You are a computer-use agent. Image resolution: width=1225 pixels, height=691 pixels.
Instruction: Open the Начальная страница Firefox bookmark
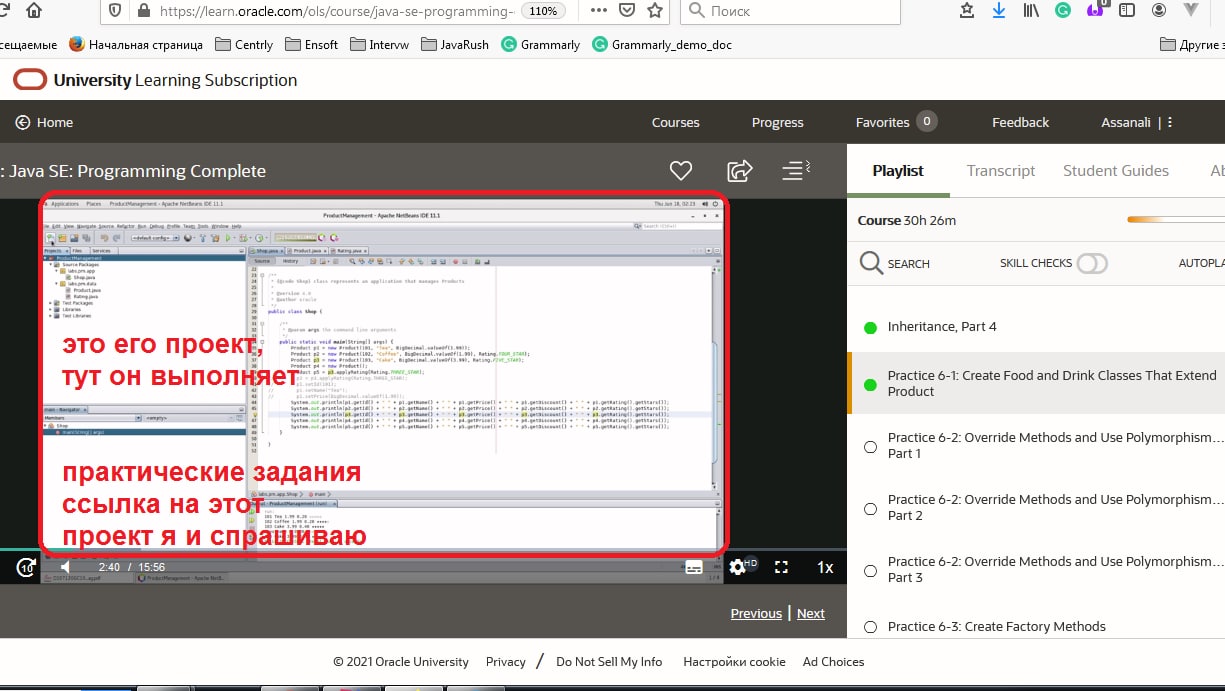coord(136,44)
